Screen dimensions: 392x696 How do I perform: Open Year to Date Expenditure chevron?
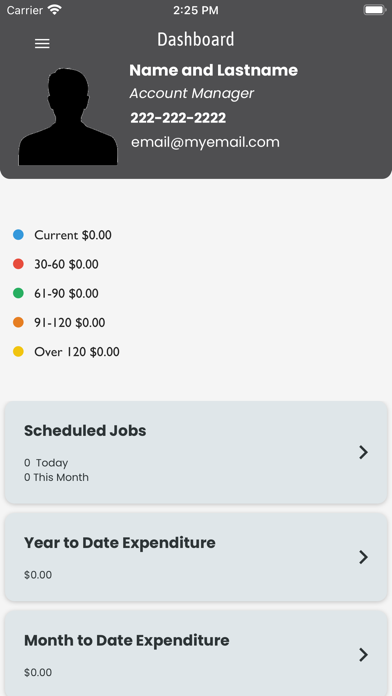point(364,557)
